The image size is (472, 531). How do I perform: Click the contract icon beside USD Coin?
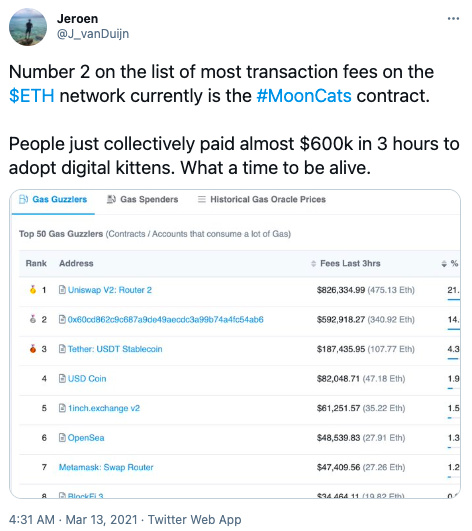click(x=62, y=378)
